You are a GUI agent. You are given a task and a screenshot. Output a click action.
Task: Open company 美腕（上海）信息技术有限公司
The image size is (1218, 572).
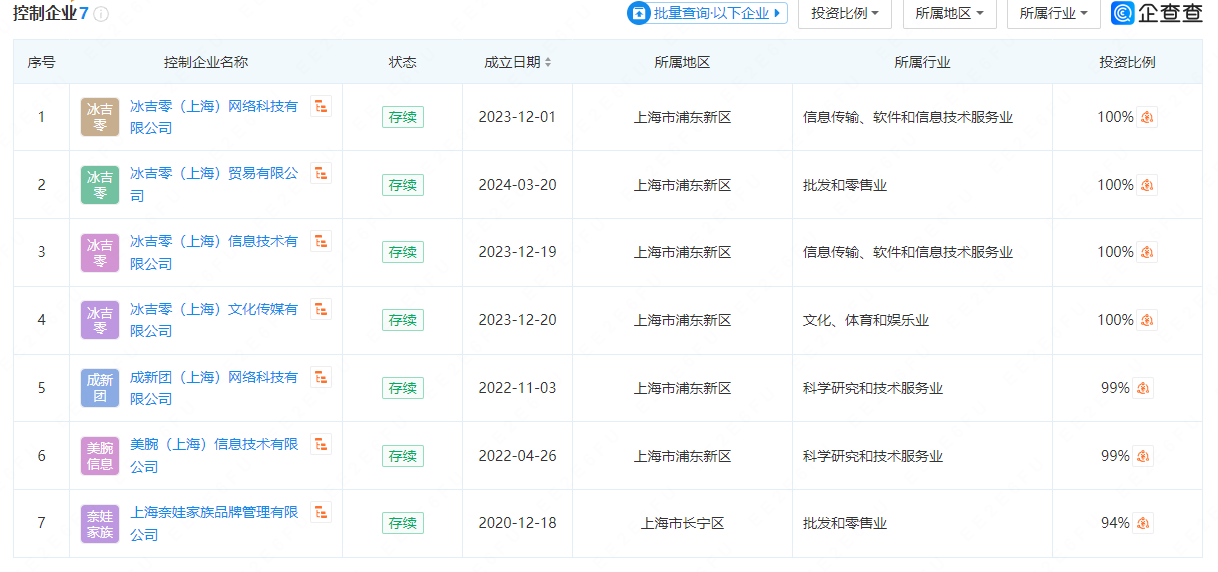(x=214, y=456)
